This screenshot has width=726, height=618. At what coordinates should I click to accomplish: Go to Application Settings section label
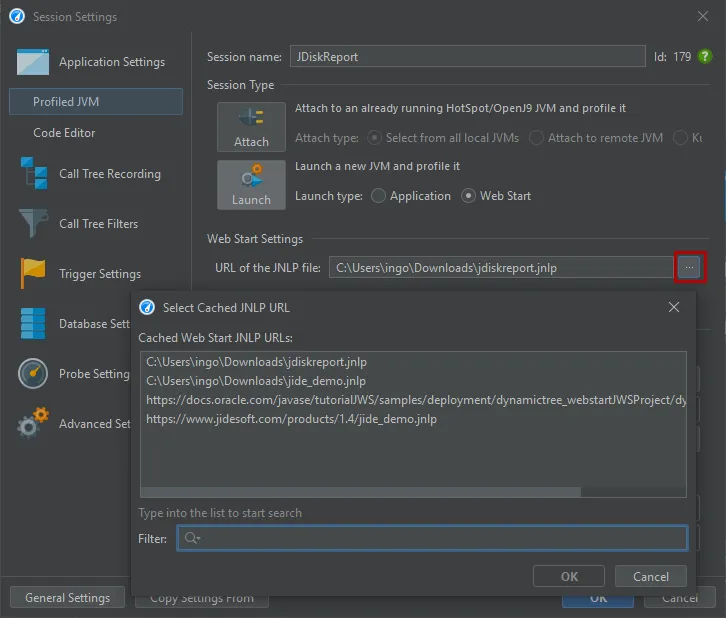112,62
